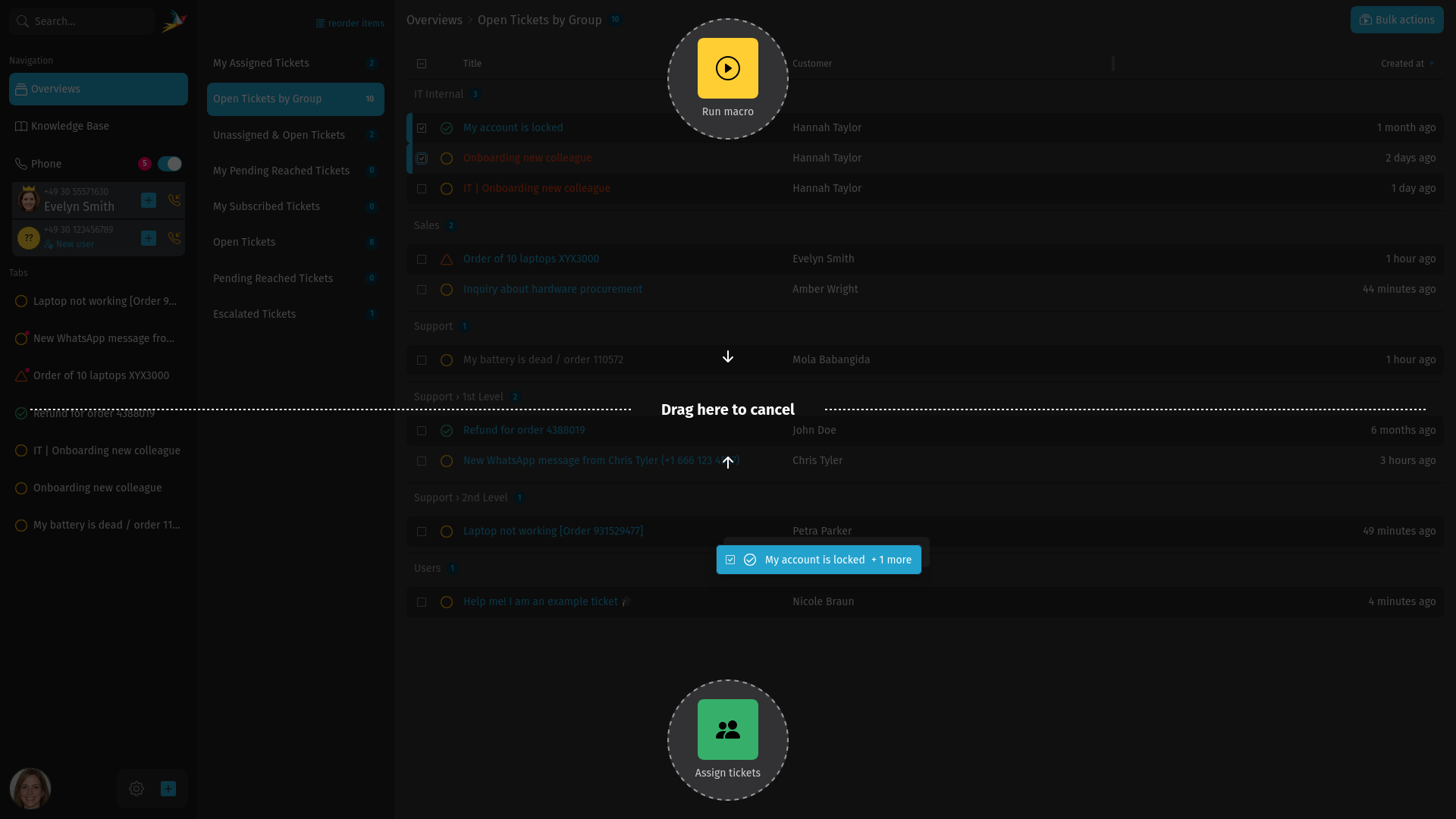Uncheck the My account is locked row checkbox

click(422, 128)
